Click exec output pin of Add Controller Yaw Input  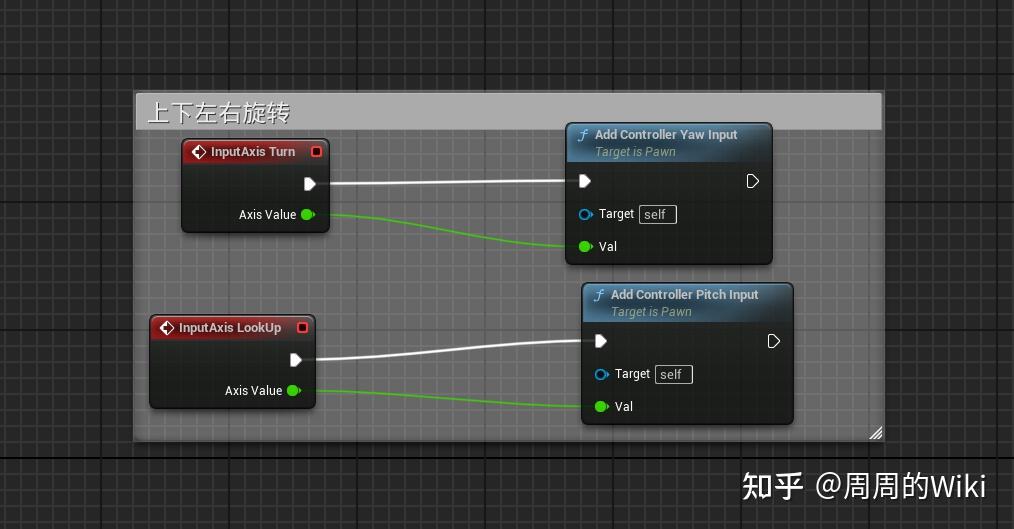[753, 181]
